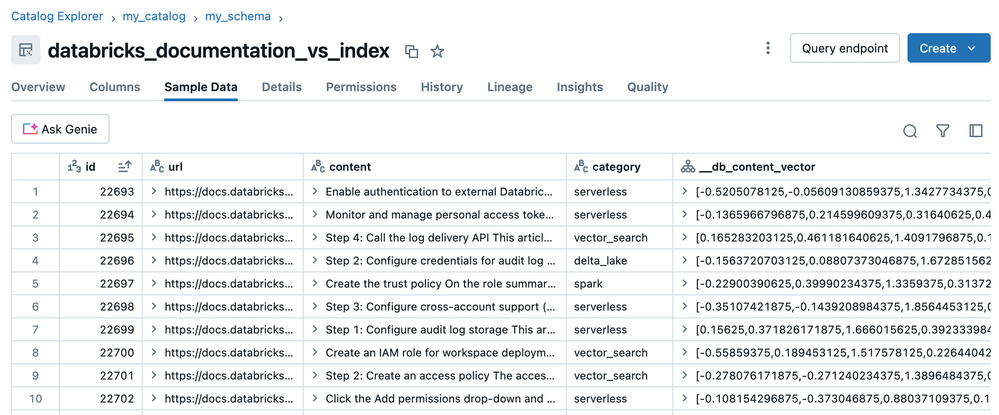This screenshot has width=999, height=415.
Task: Expand content cell 'Create the trust policy'
Action: (x=314, y=283)
